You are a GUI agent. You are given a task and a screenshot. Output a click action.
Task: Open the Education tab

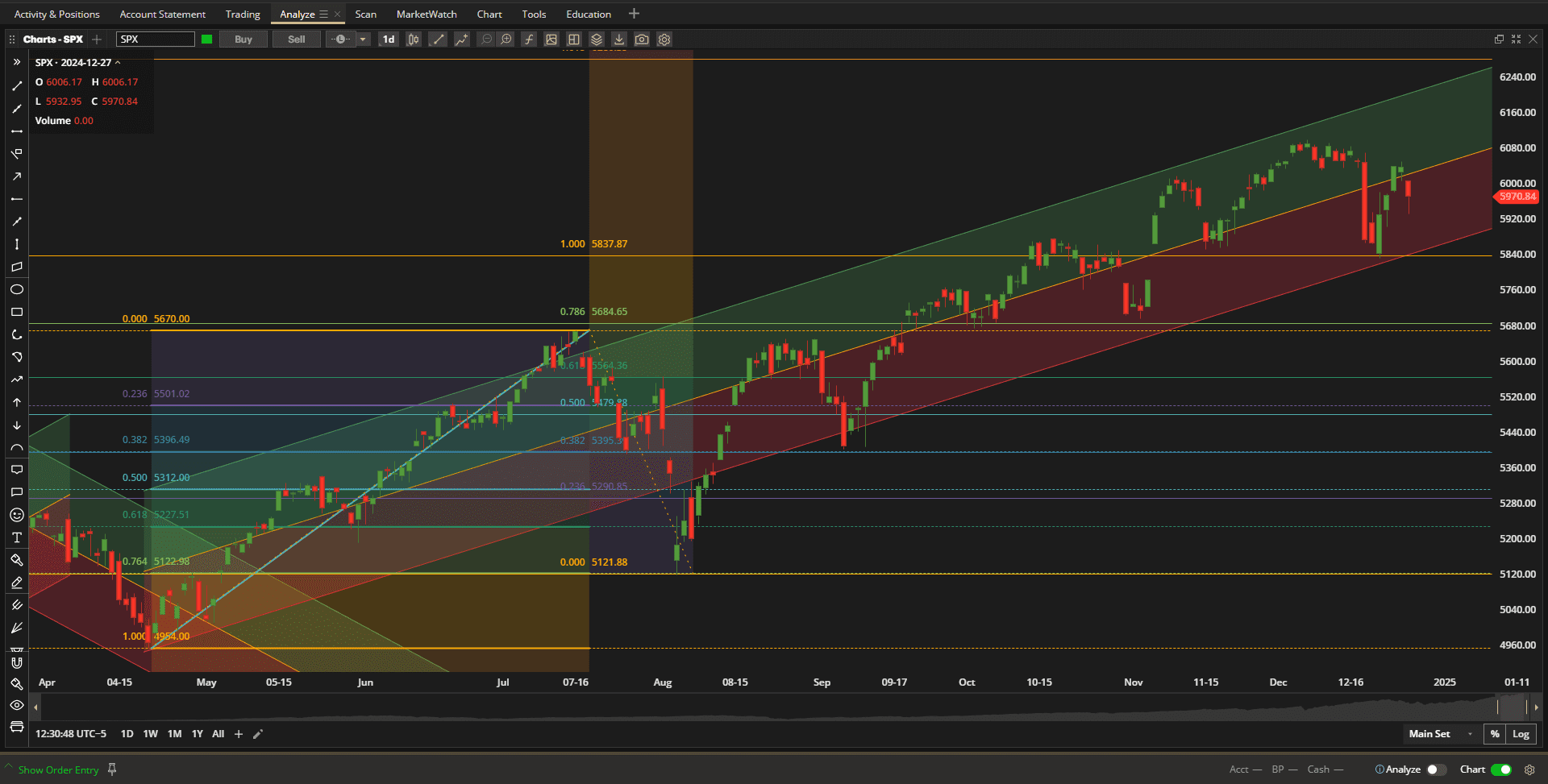click(x=589, y=15)
